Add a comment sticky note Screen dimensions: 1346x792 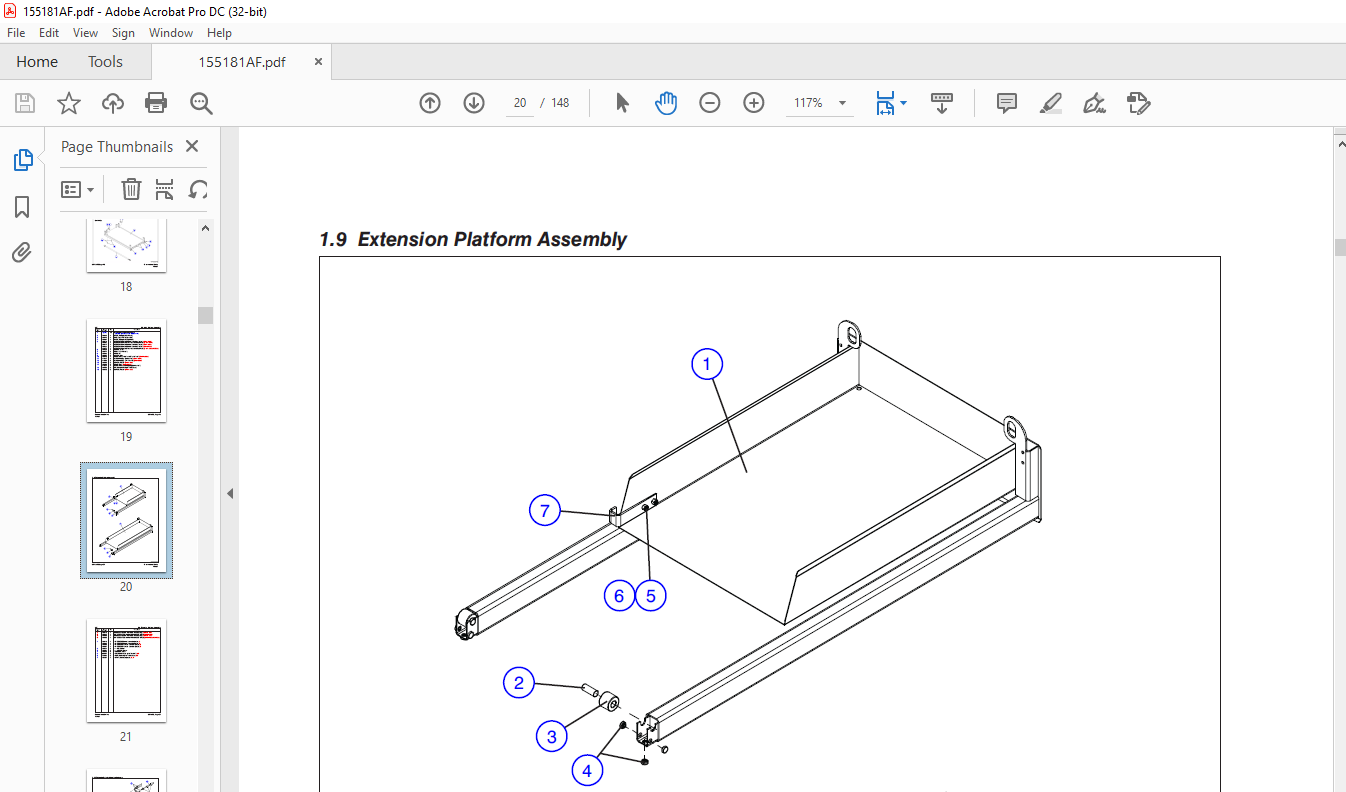point(1007,103)
